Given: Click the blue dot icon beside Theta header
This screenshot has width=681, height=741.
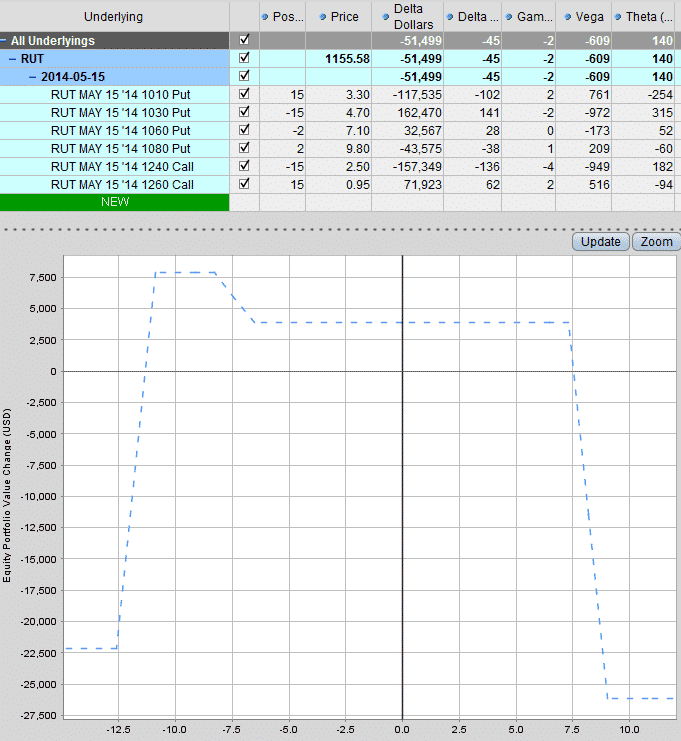Looking at the screenshot, I should [x=618, y=17].
